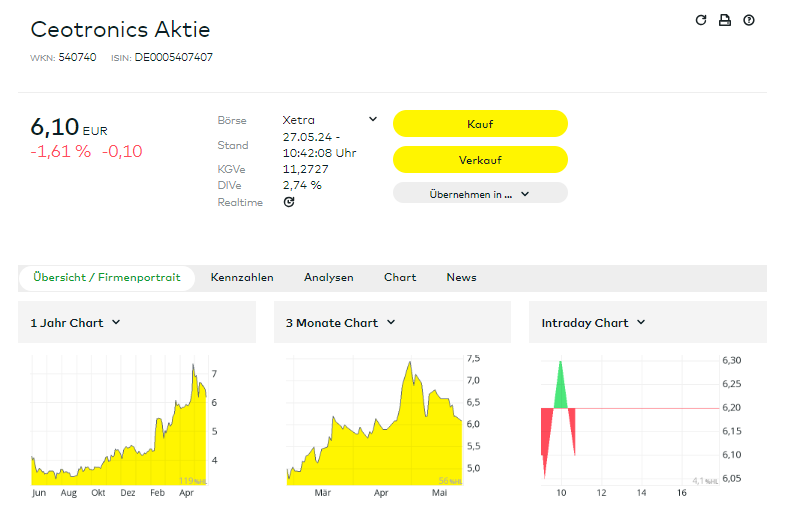
Task: Switch to the Kennzahlen tab
Action: [x=242, y=278]
